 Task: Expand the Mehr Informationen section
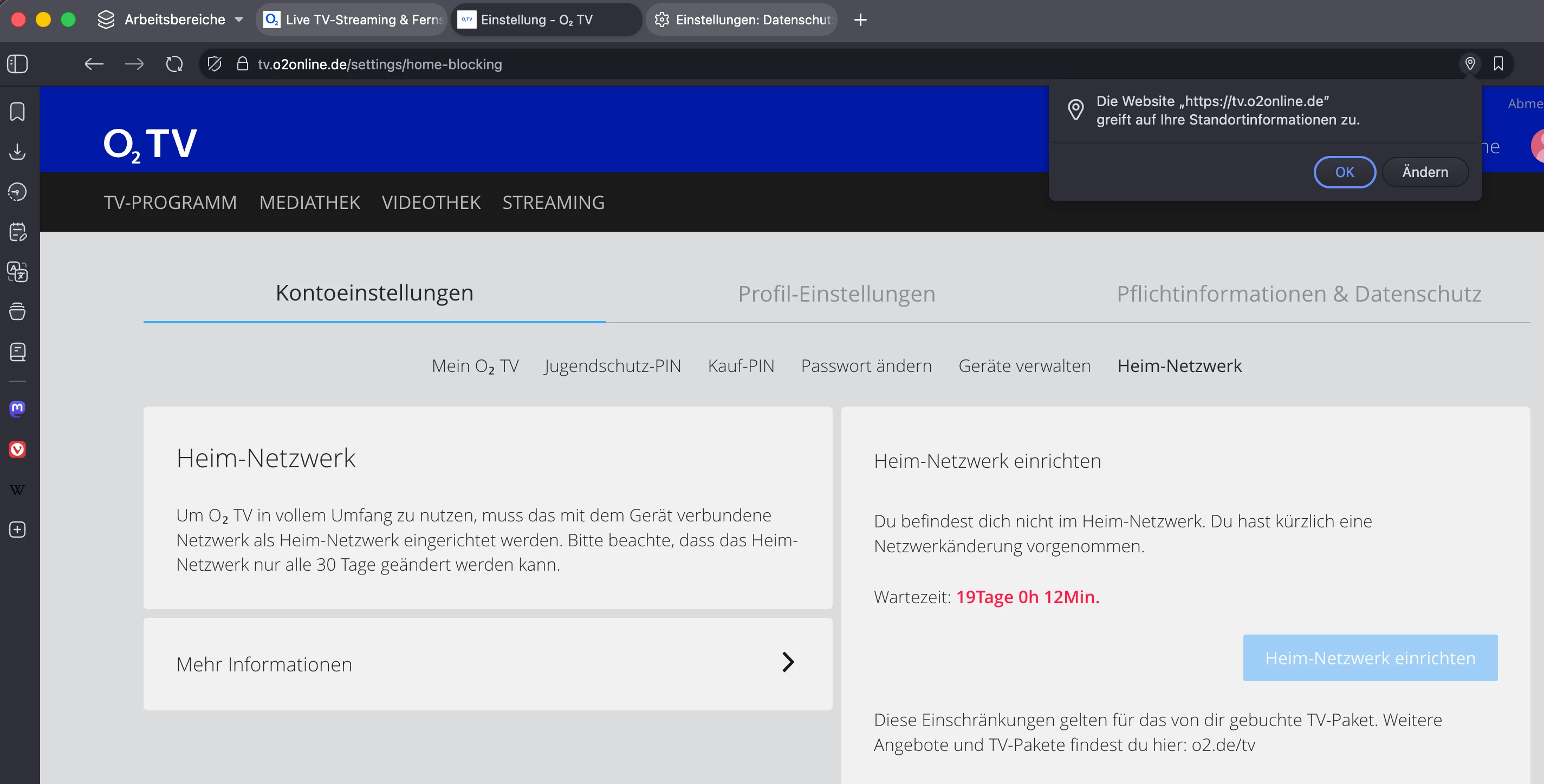click(x=487, y=664)
